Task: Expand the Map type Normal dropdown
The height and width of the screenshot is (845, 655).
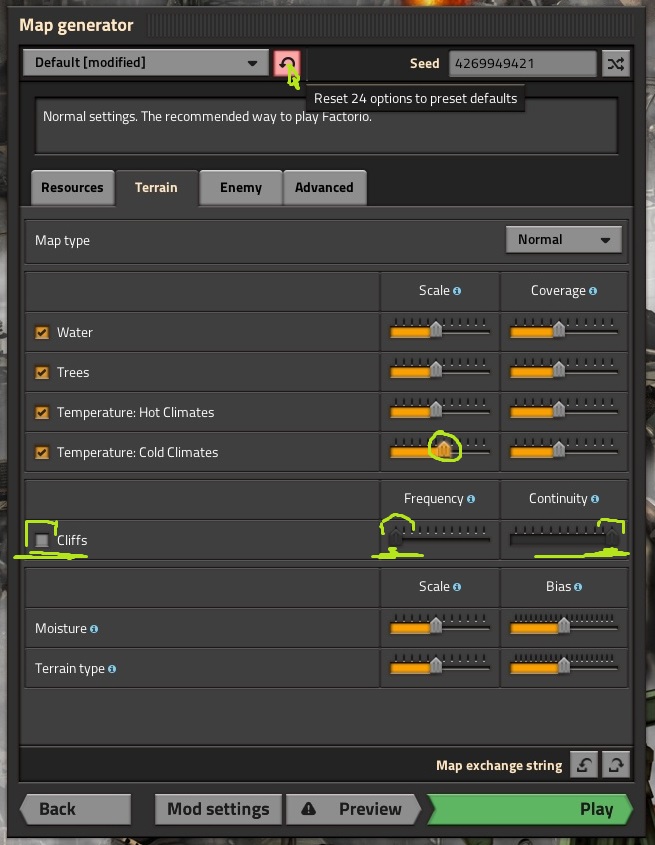Action: click(563, 240)
